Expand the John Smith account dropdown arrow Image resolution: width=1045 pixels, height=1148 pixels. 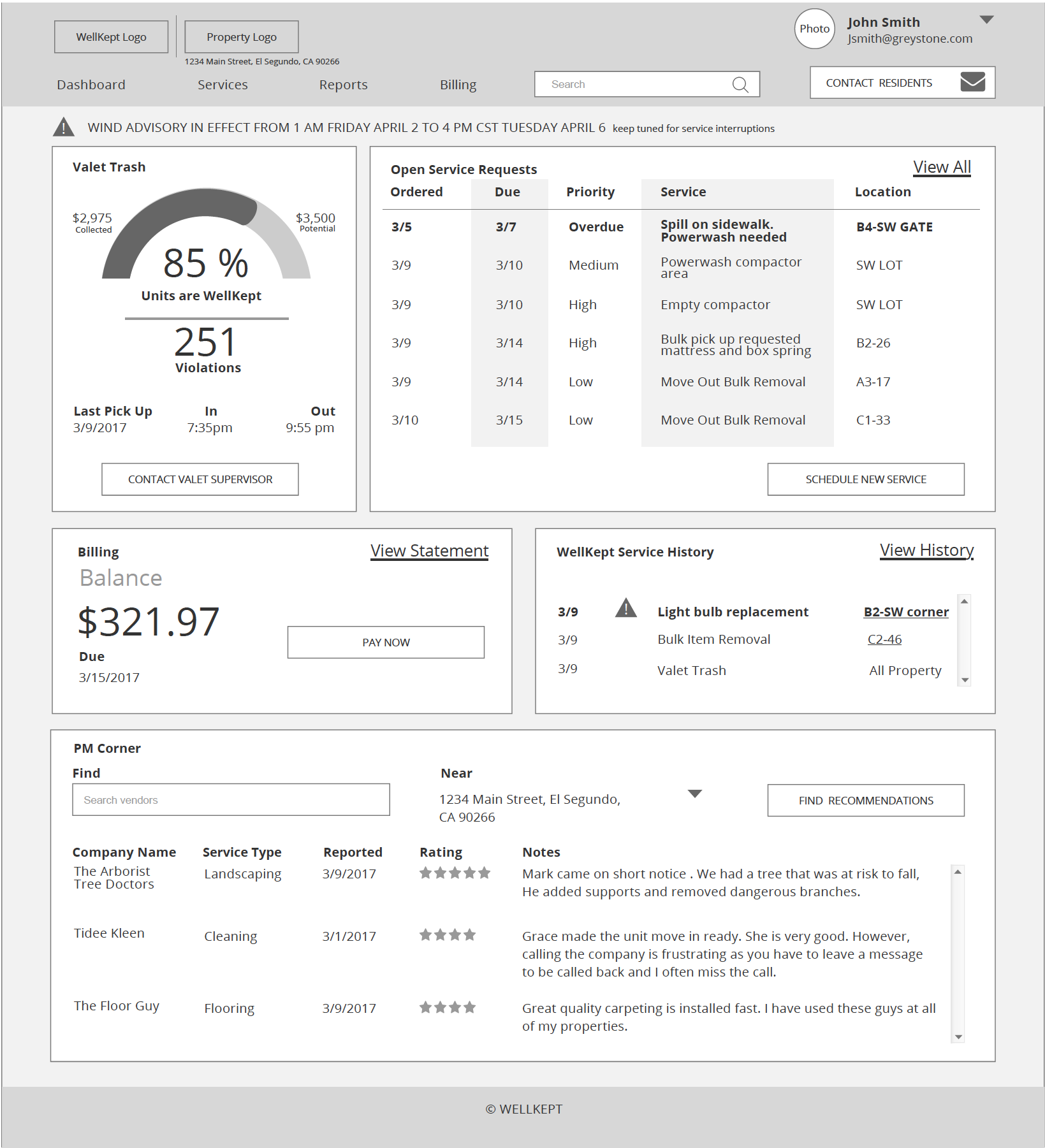click(986, 20)
